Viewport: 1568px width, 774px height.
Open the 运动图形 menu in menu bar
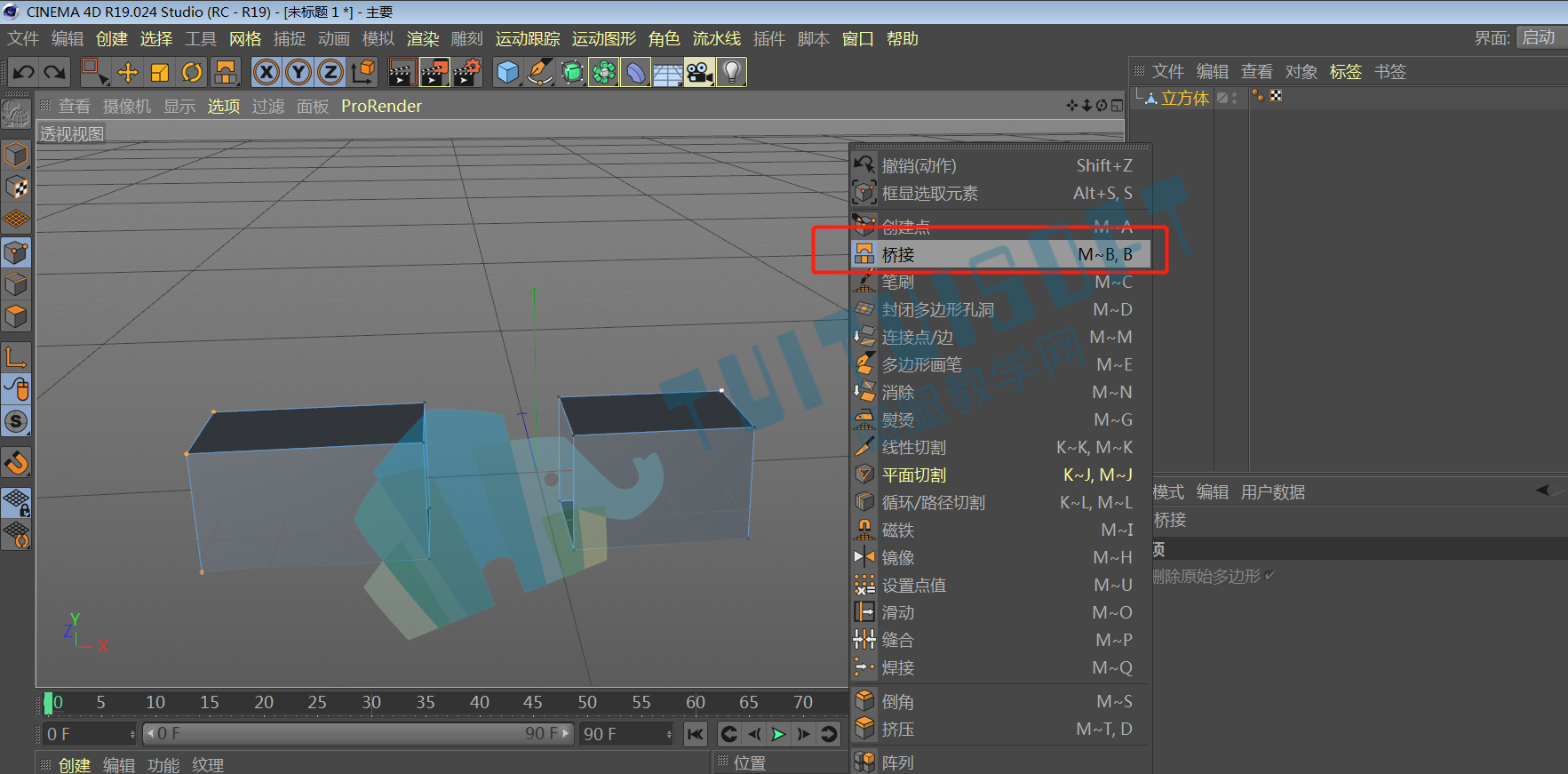tap(604, 39)
